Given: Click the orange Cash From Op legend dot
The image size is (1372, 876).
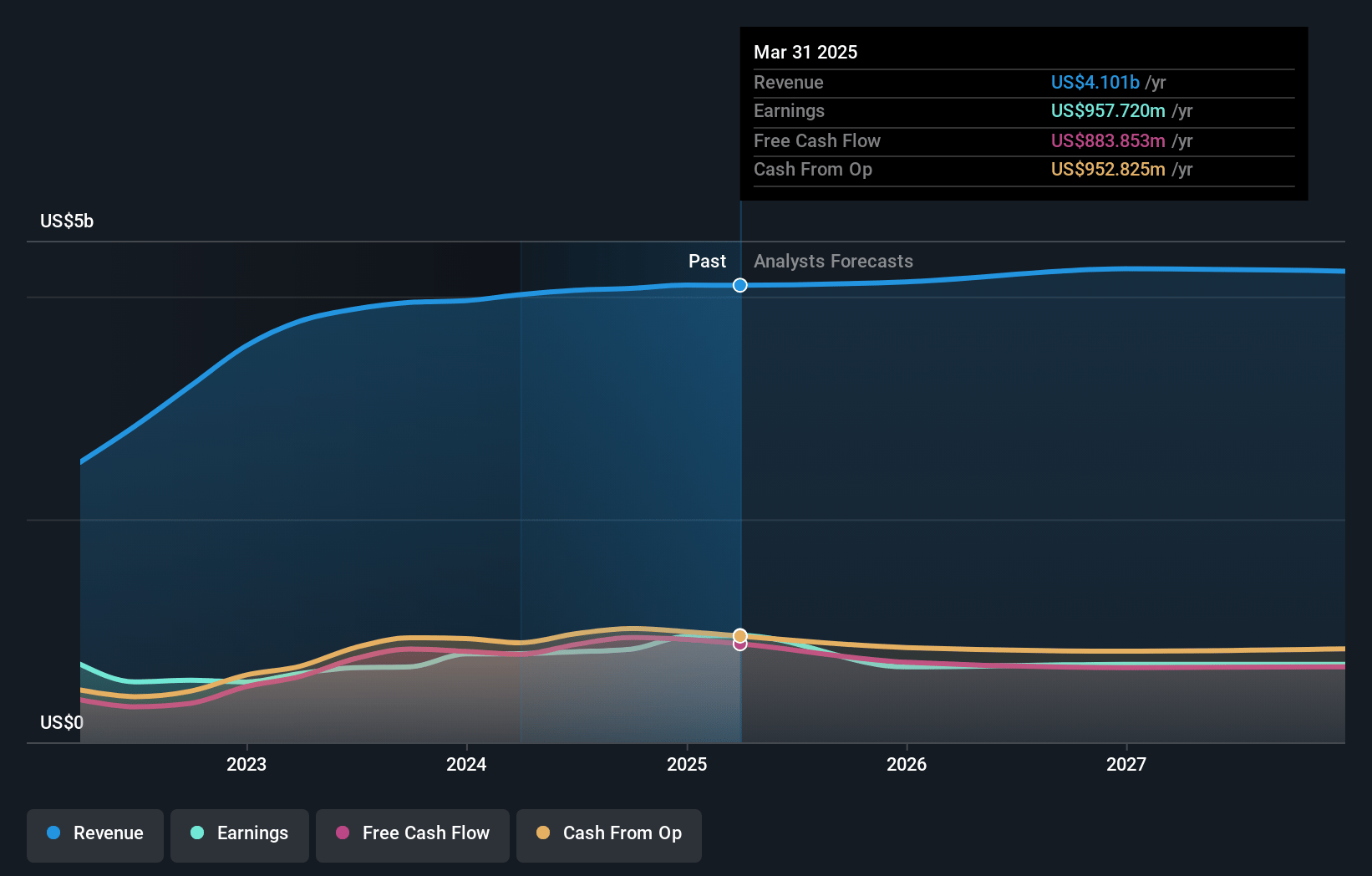Looking at the screenshot, I should click(543, 833).
